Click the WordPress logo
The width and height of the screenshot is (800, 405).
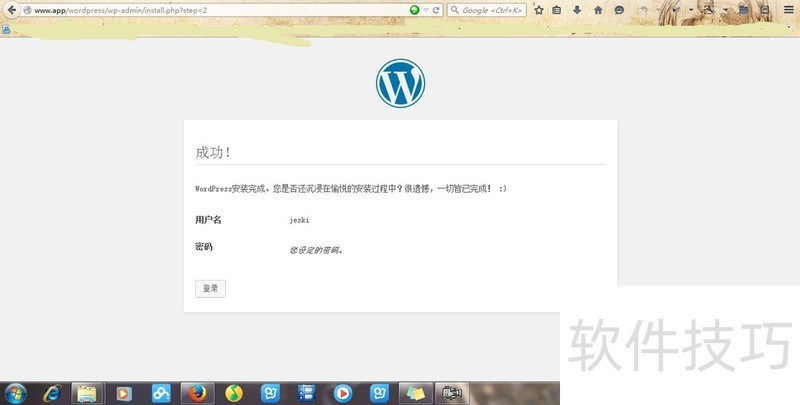[x=401, y=83]
